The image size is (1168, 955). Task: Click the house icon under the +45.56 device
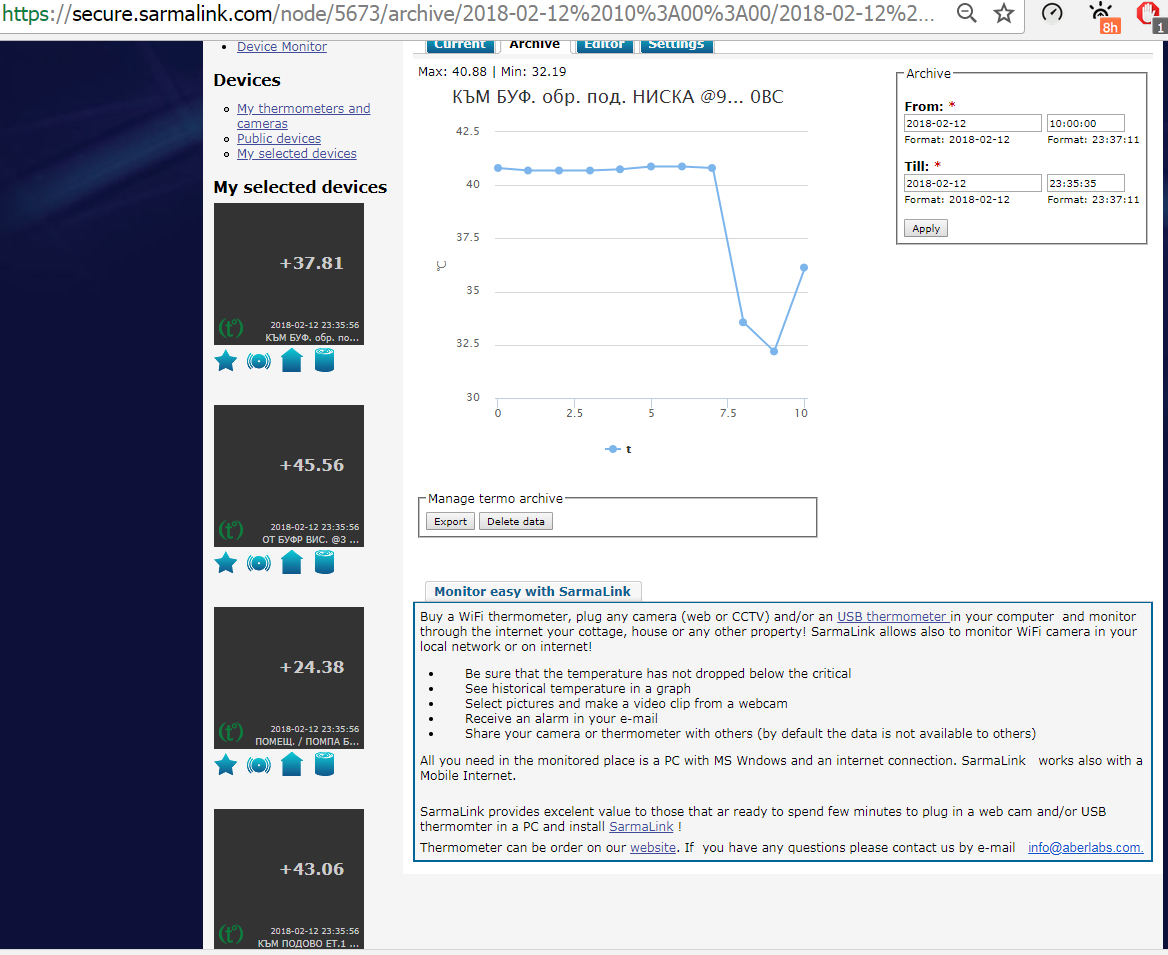pyautogui.click(x=291, y=563)
